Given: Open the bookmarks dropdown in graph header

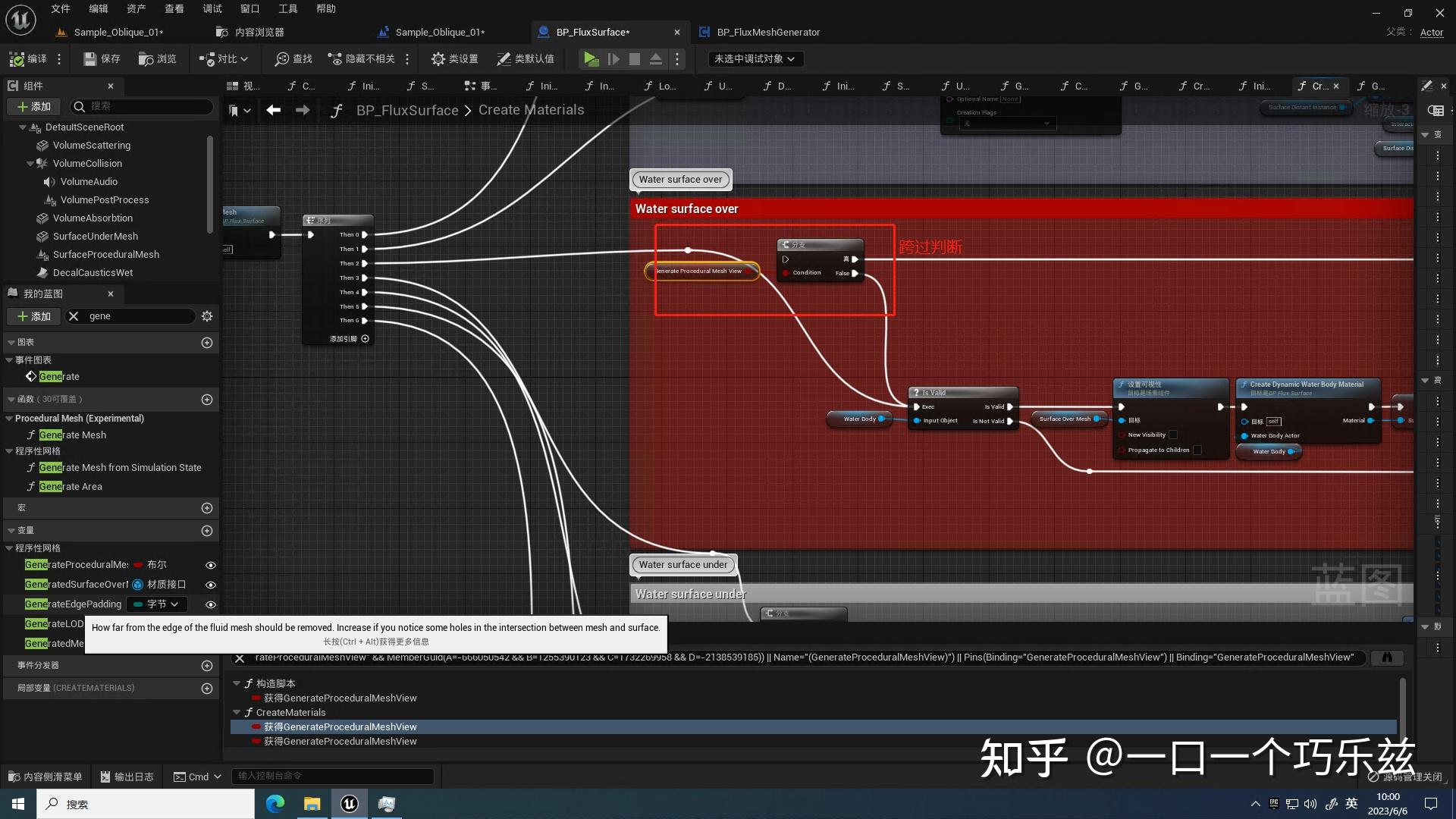Looking at the screenshot, I should [240, 110].
